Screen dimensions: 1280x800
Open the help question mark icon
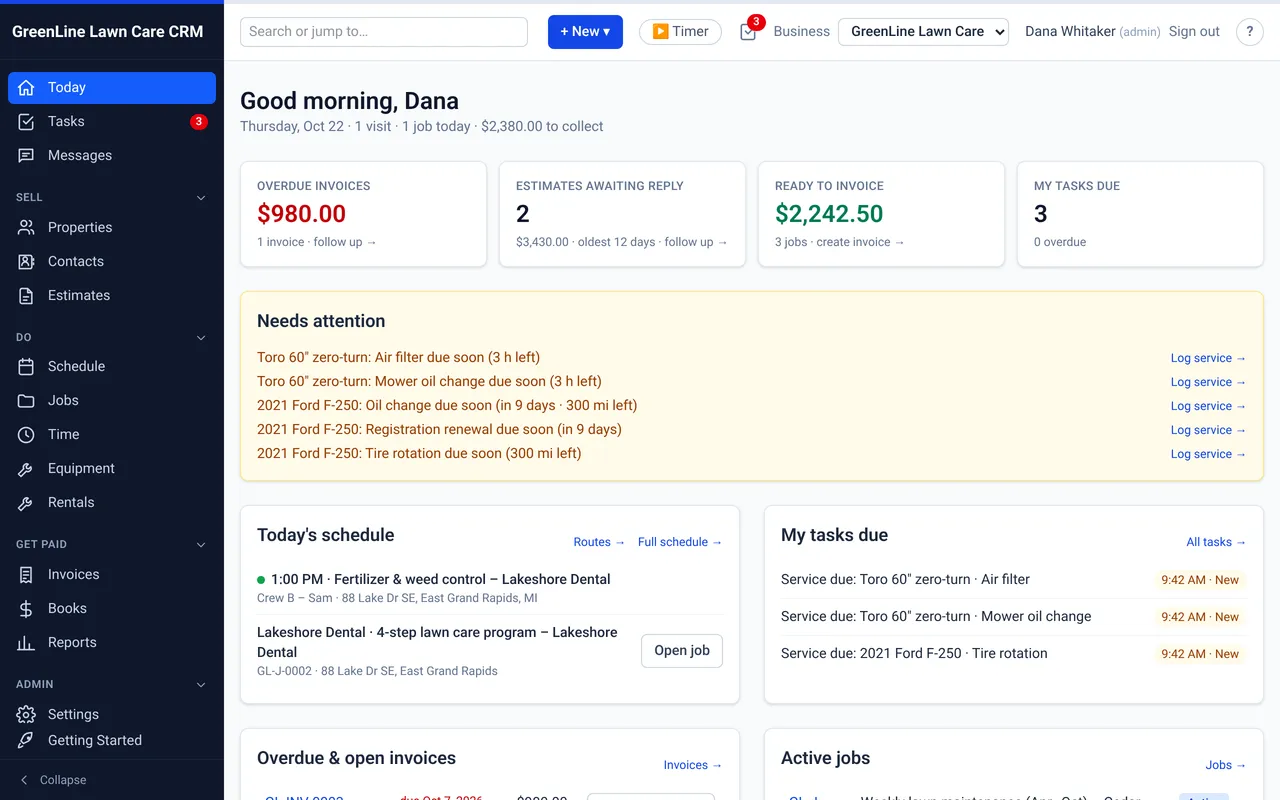1250,32
